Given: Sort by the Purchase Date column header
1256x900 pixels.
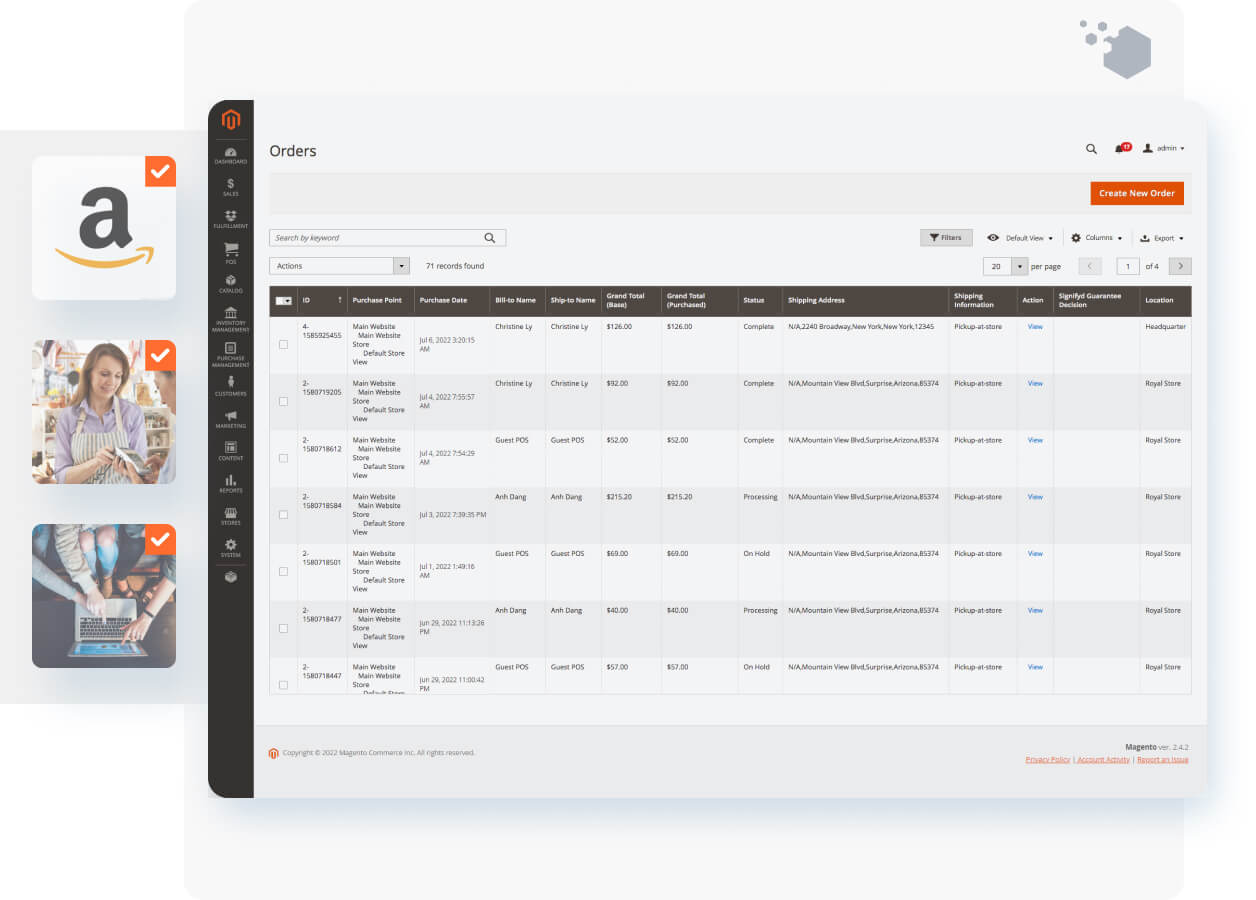Looking at the screenshot, I should click(443, 300).
